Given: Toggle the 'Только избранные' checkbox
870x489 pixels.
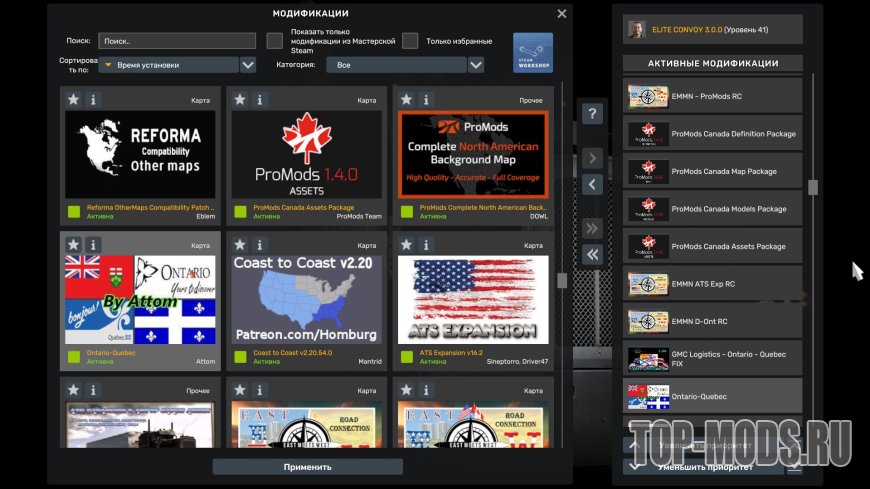Looking at the screenshot, I should [410, 41].
